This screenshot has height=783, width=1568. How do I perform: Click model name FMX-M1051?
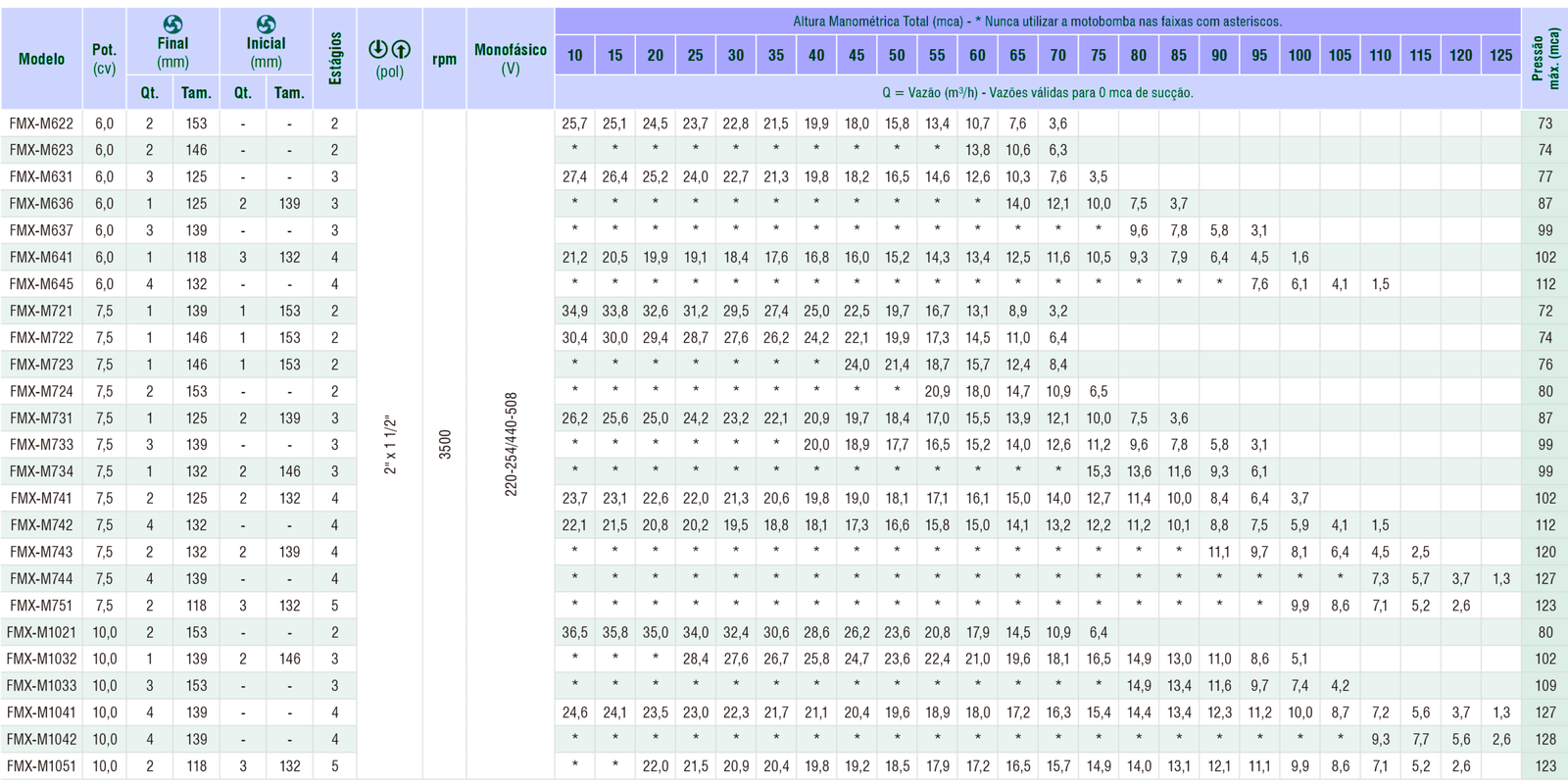point(41,766)
